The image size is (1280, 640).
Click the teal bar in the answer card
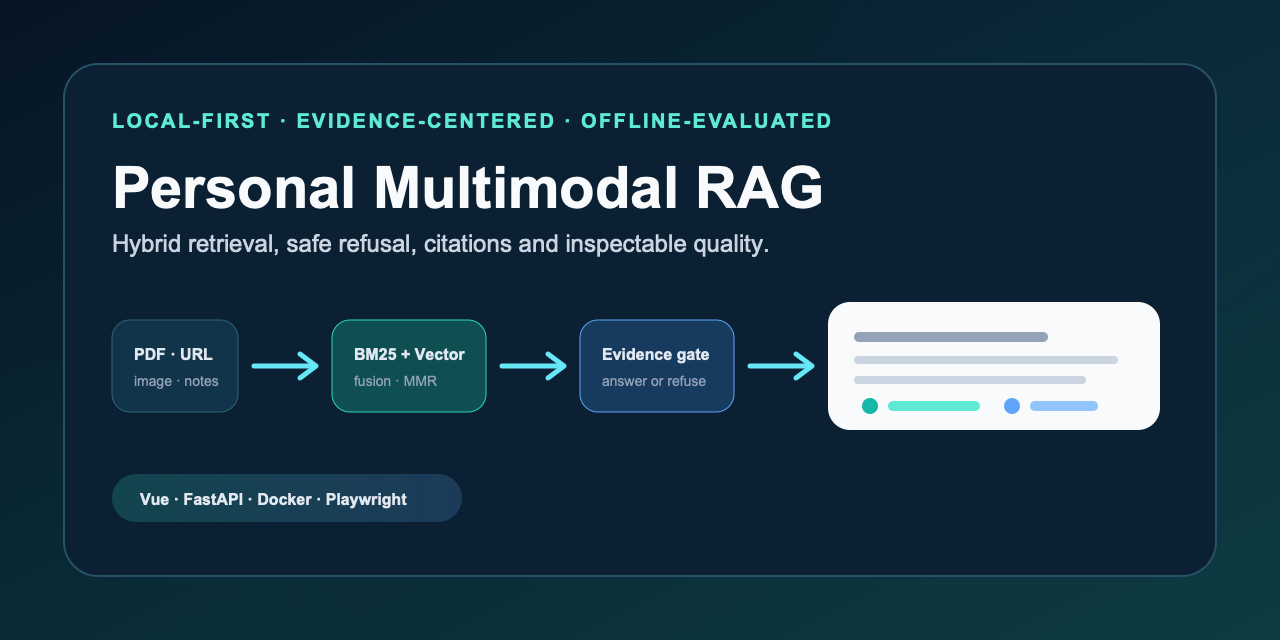coord(934,406)
